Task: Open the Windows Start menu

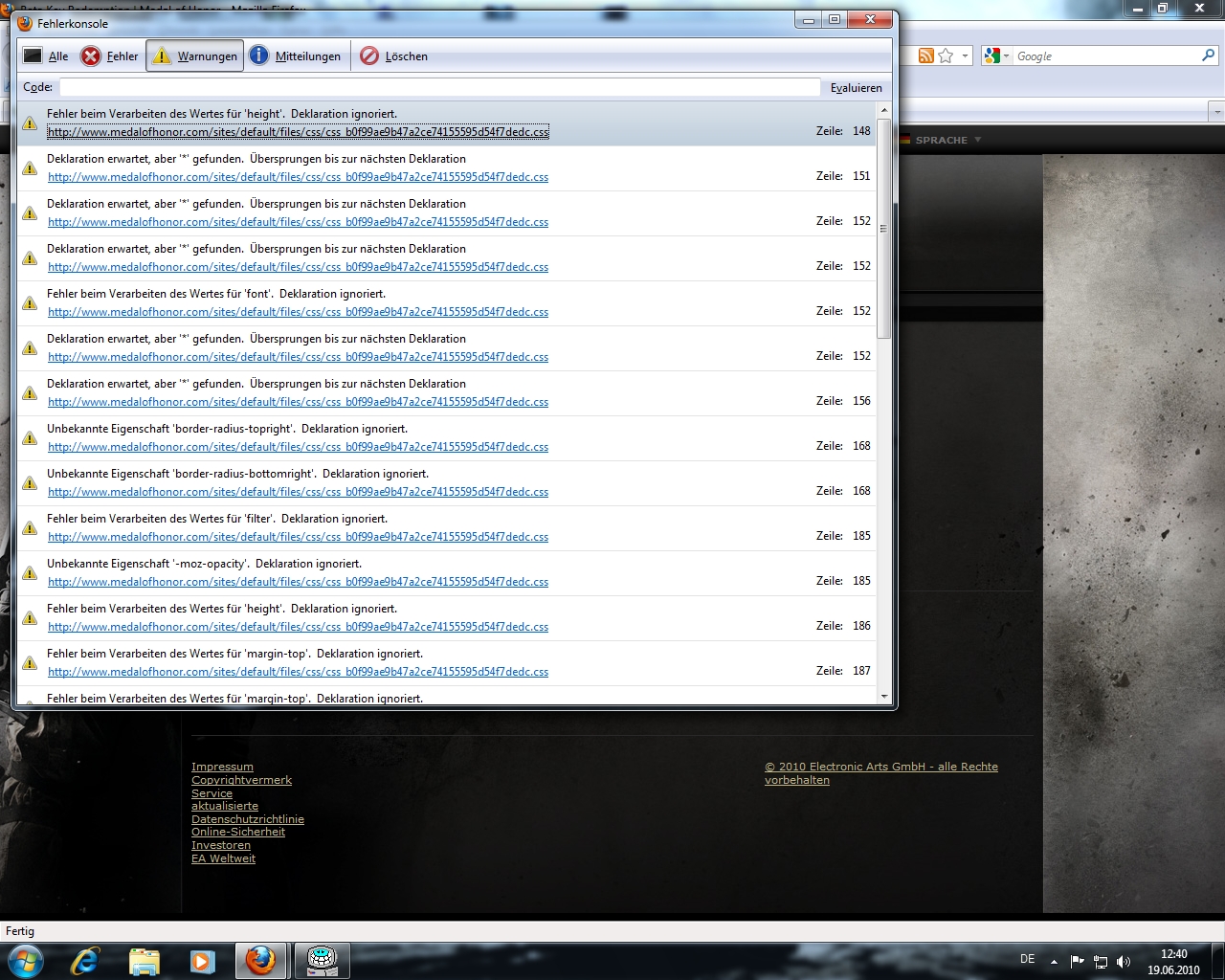Action: (x=25, y=961)
